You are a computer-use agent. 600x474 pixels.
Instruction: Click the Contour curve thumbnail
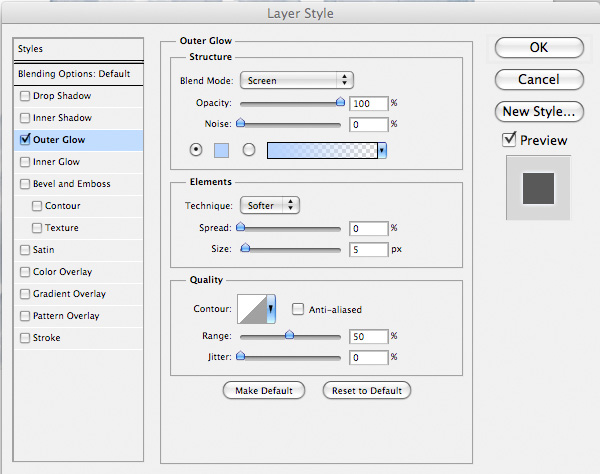(252, 309)
